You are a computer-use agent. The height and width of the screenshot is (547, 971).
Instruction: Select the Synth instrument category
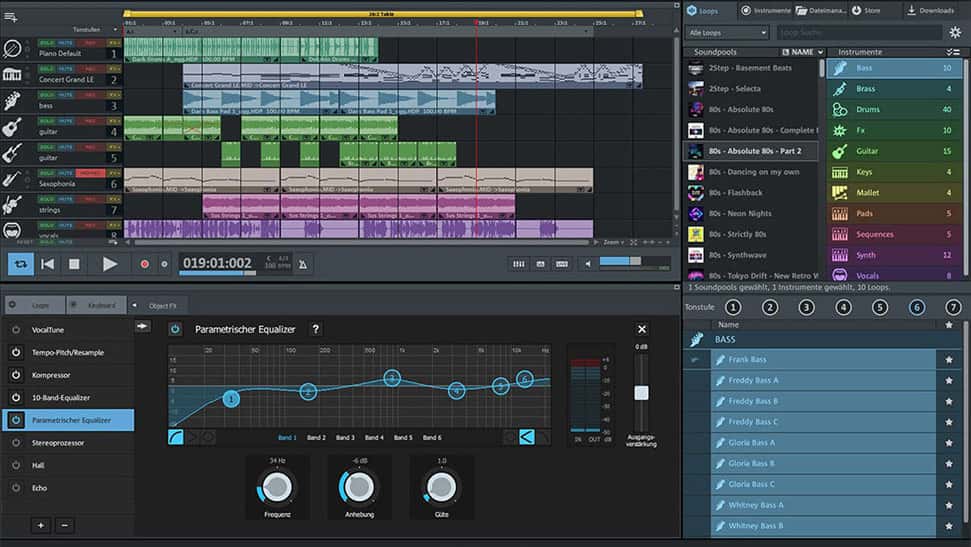click(894, 255)
